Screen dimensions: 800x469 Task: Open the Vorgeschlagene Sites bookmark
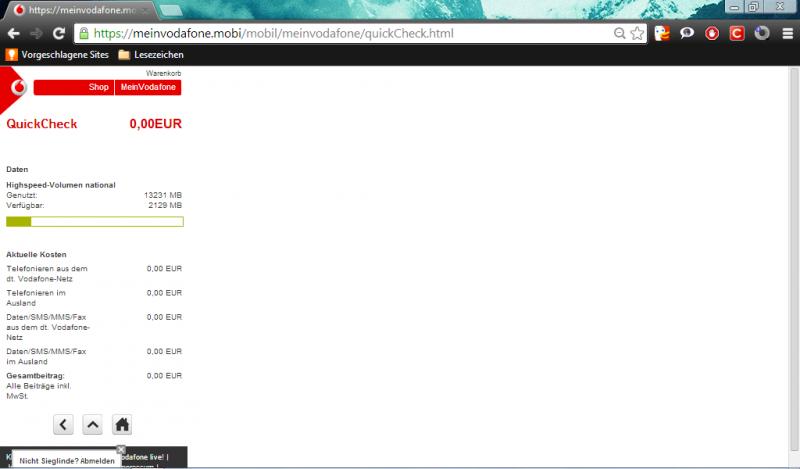pyautogui.click(x=57, y=55)
